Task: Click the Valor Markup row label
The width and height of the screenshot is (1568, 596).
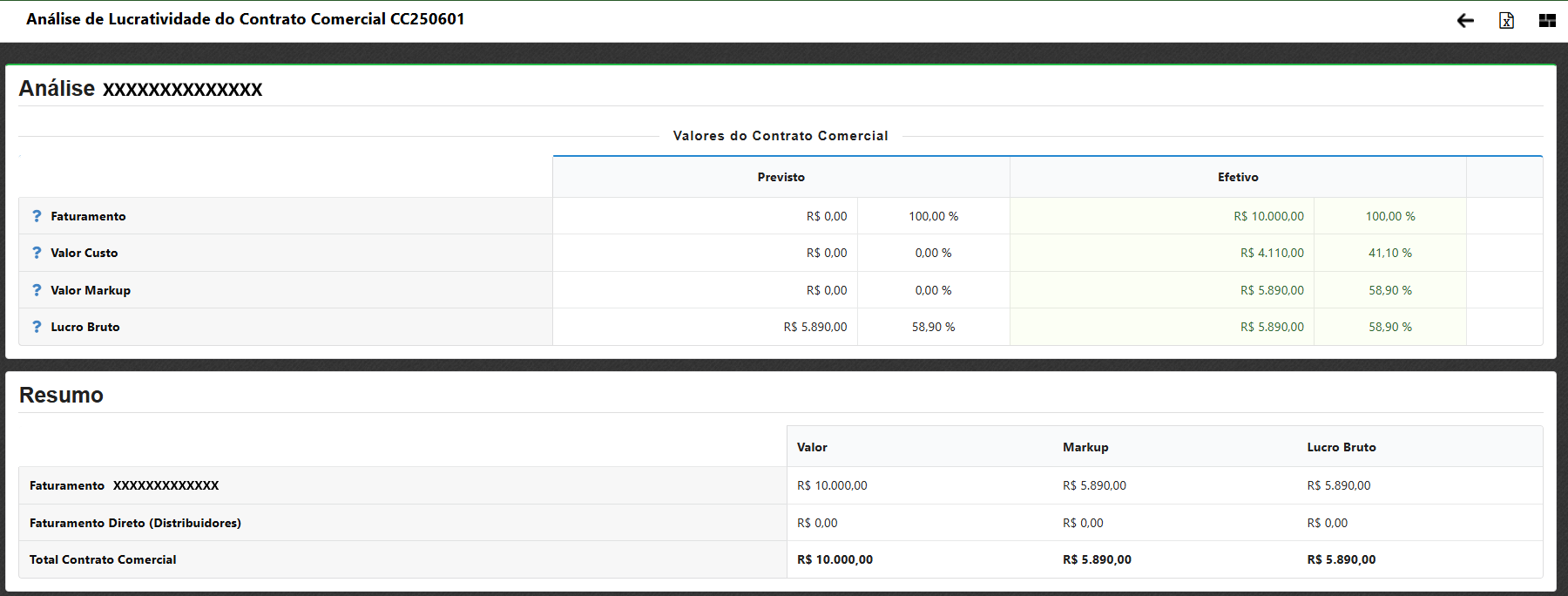Action: point(91,290)
